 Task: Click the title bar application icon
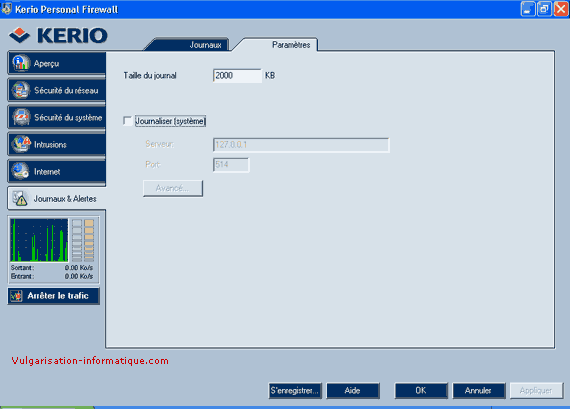[x=7, y=9]
